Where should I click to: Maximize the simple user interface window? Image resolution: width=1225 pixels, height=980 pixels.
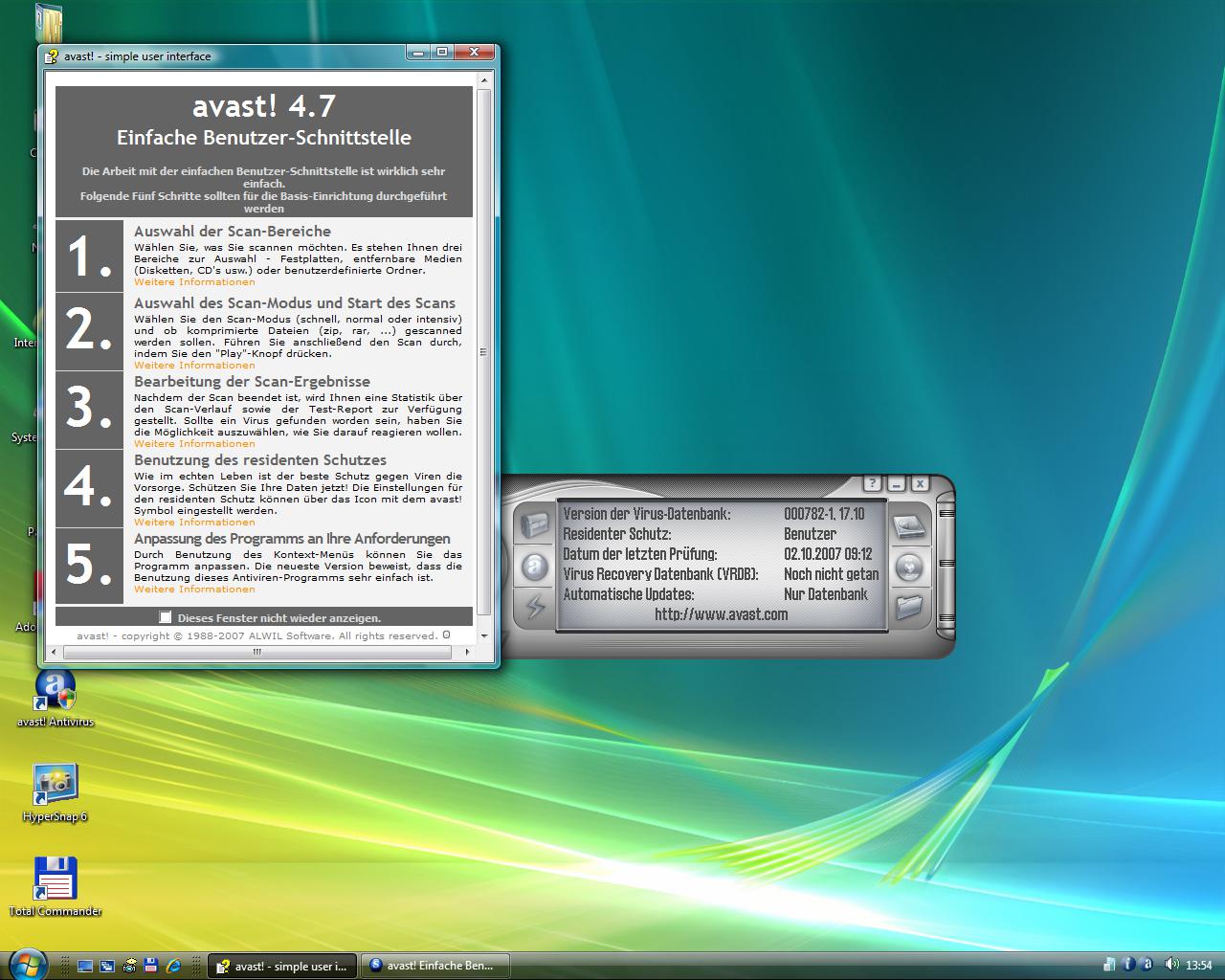click(442, 53)
